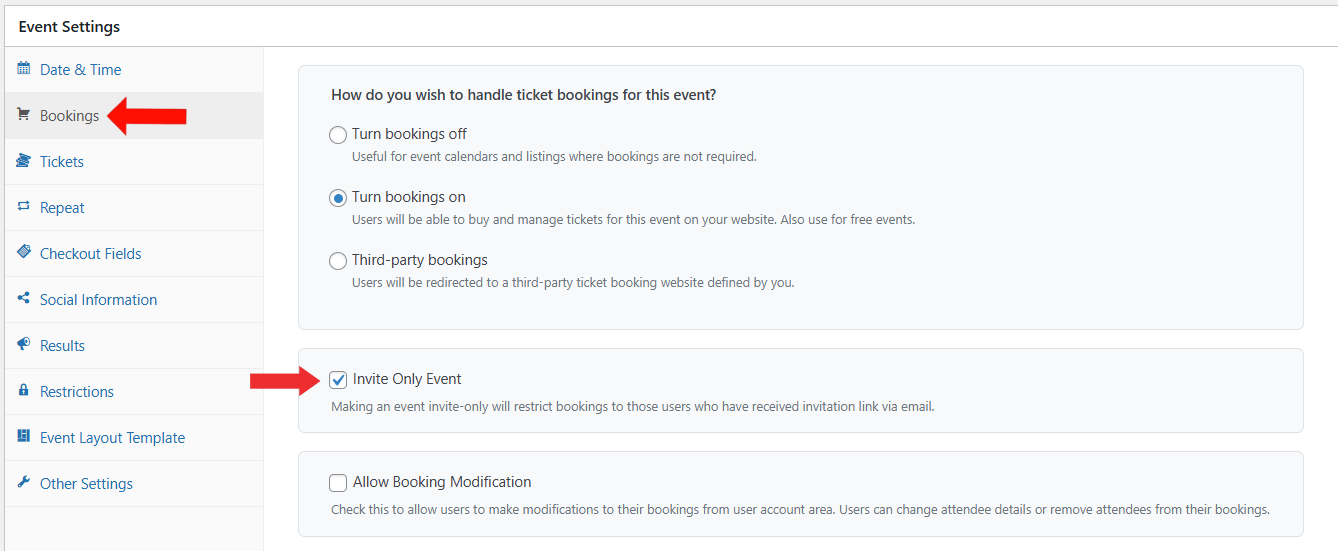Click the cart icon beside Bookings

(x=24, y=115)
